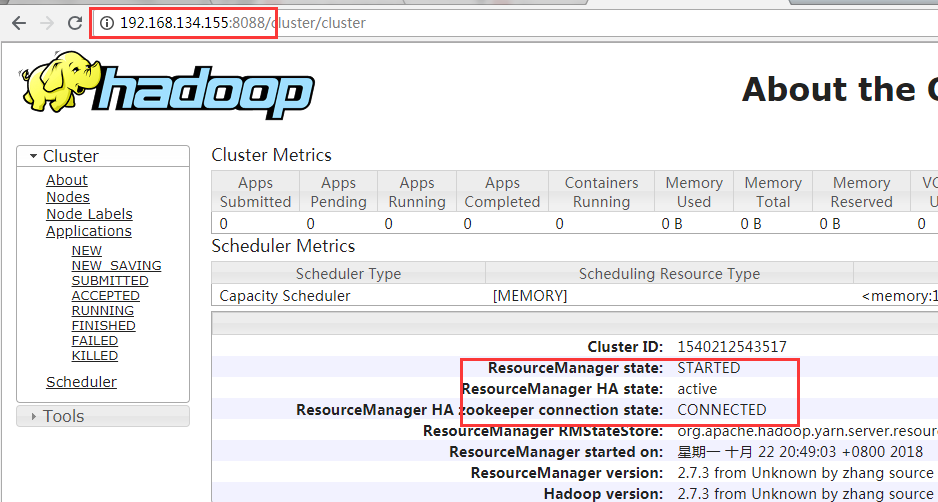Image resolution: width=938 pixels, height=502 pixels.
Task: Open the Applications link
Action: (89, 231)
